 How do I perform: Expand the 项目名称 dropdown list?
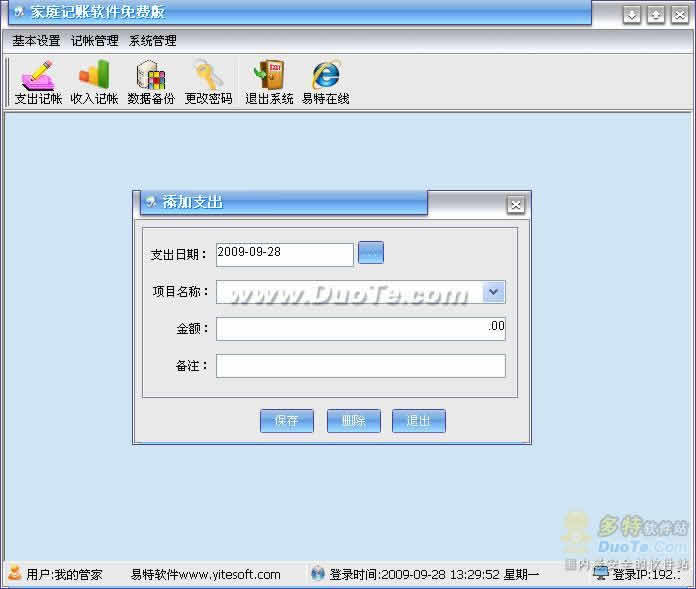pyautogui.click(x=494, y=292)
